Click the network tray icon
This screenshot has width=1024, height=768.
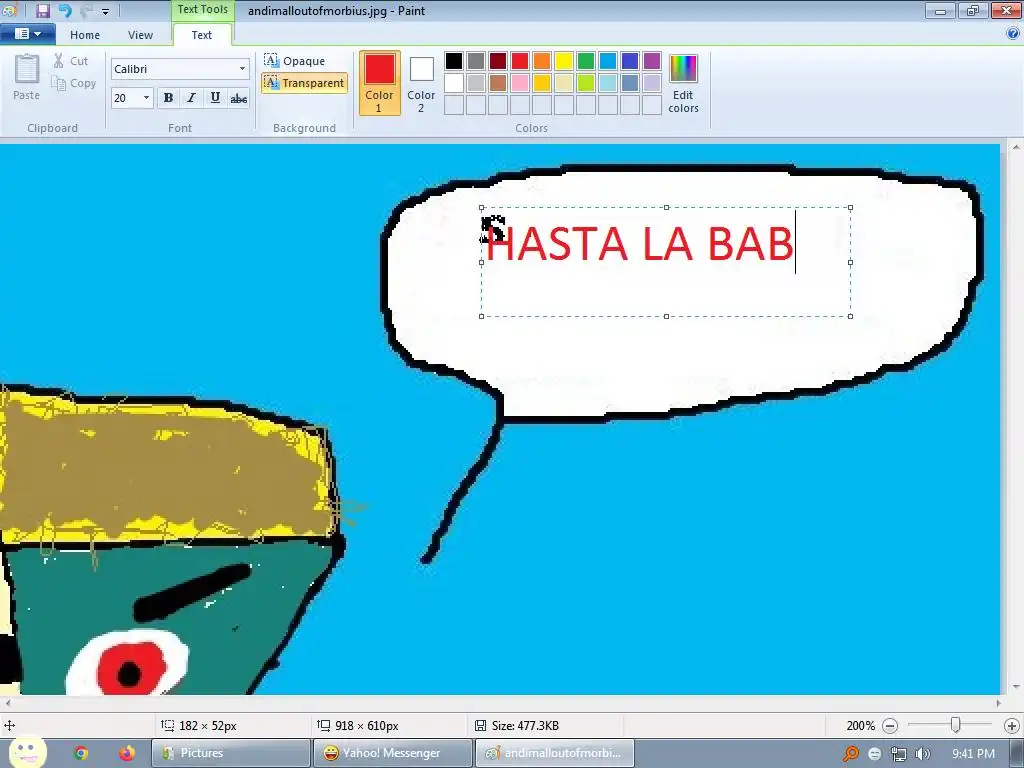point(899,754)
